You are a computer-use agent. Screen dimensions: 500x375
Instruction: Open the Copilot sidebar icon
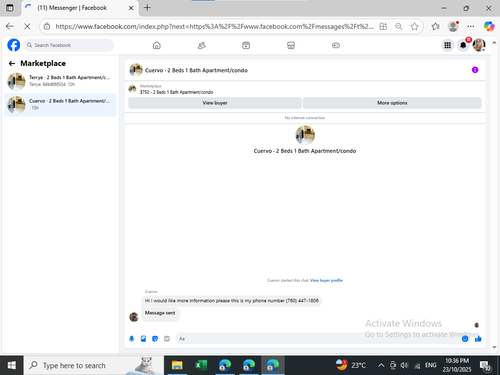click(489, 26)
